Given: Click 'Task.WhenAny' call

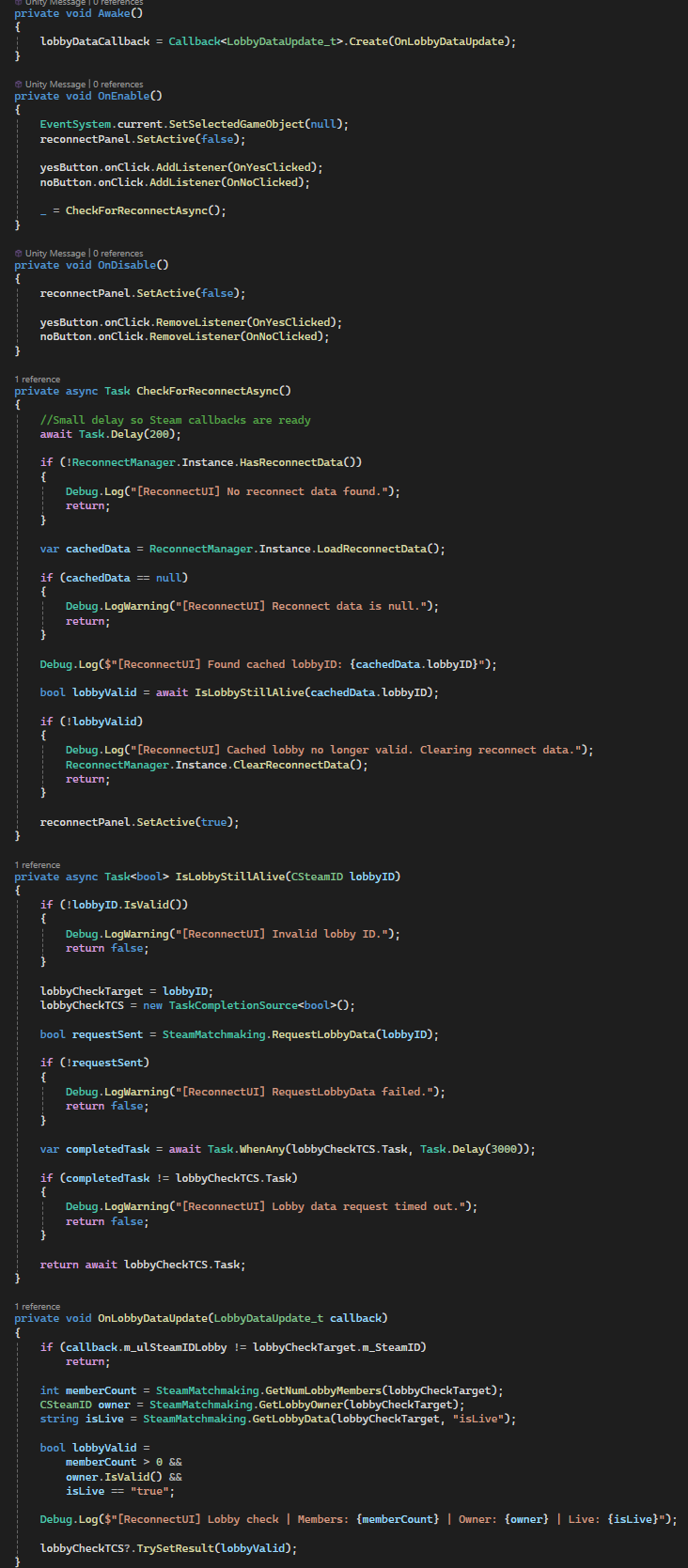Looking at the screenshot, I should (245, 1149).
